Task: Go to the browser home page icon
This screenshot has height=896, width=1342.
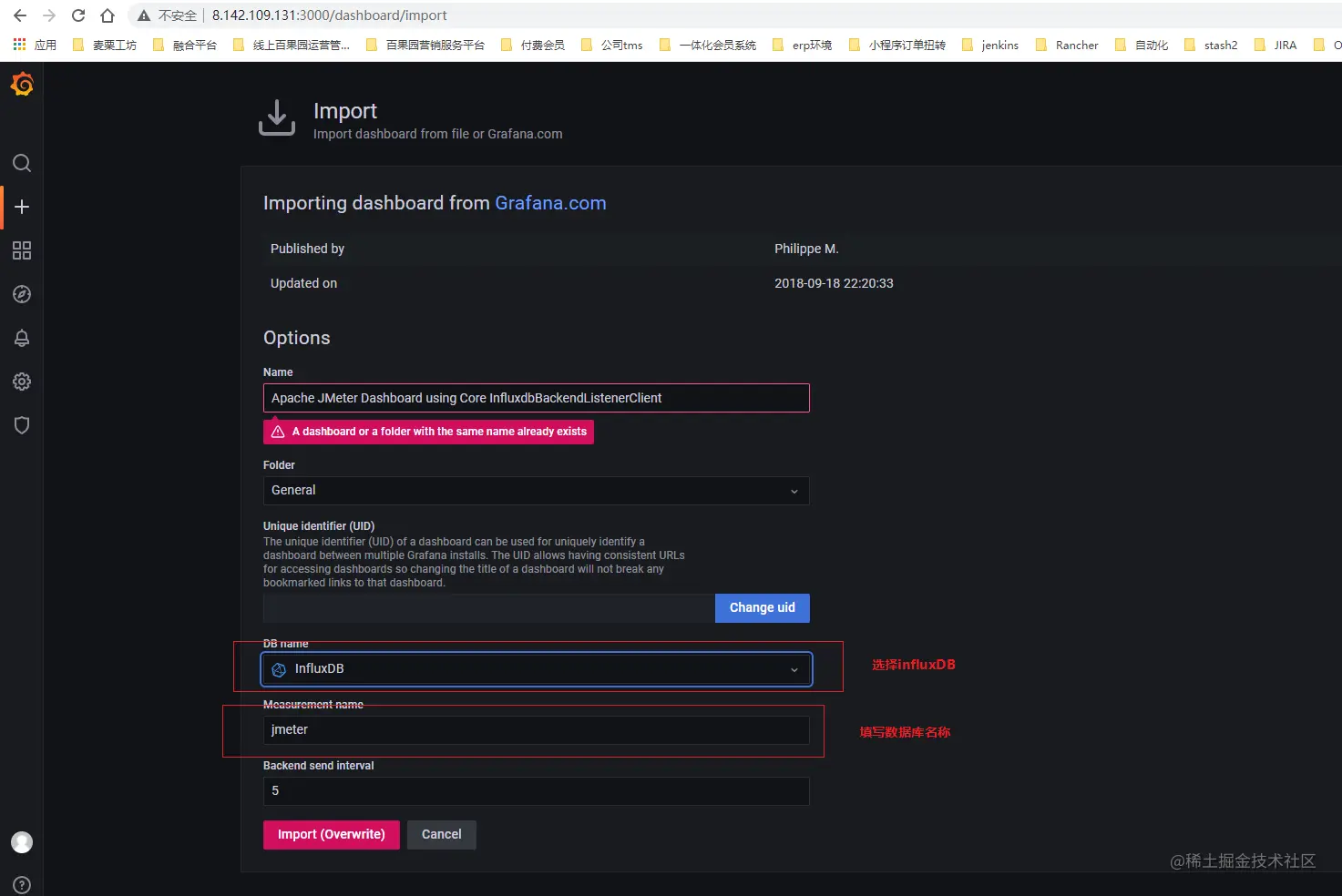Action: point(108,15)
